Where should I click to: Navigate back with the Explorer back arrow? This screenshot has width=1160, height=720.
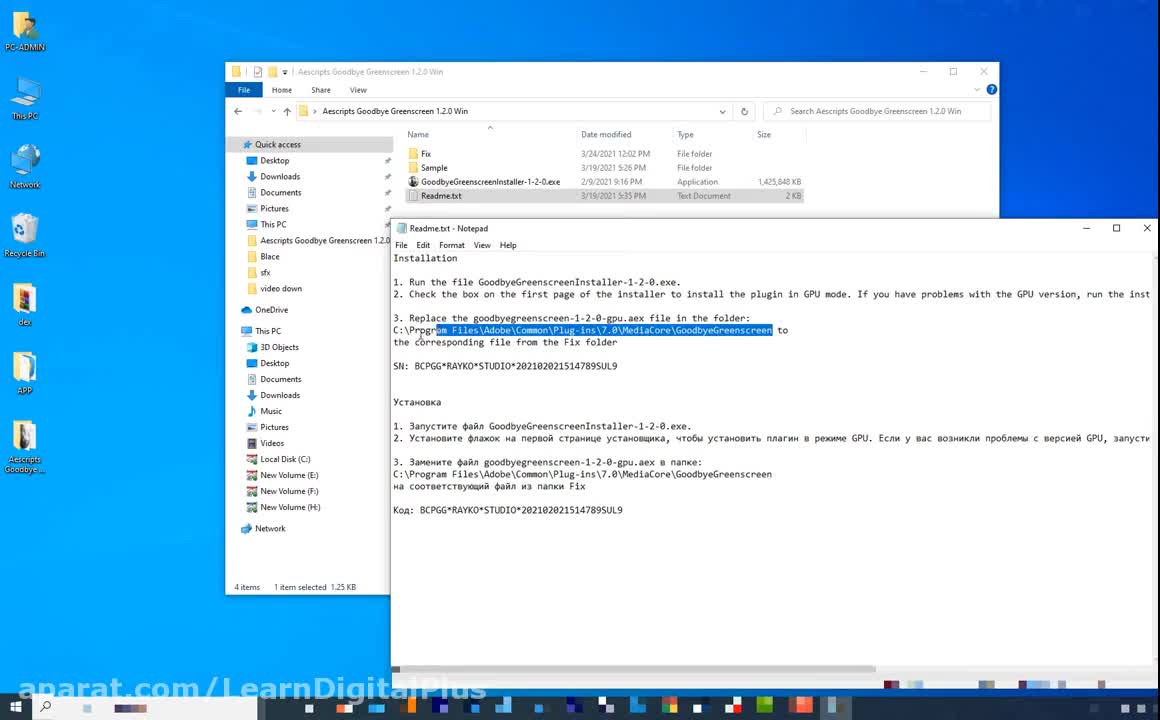click(238, 111)
